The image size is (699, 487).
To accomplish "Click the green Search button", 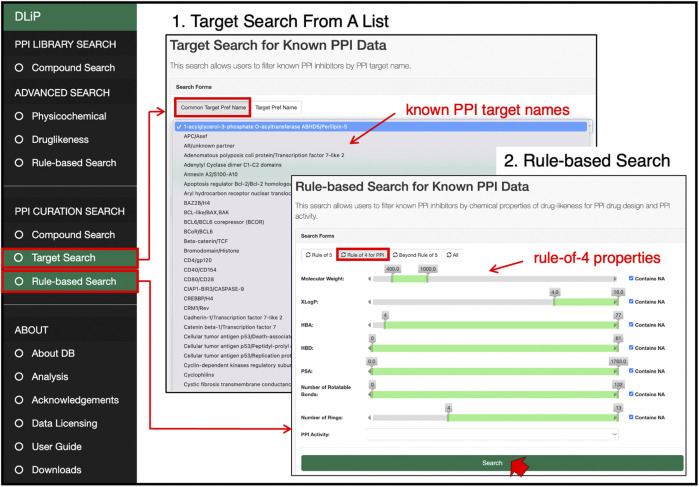I will click(x=492, y=463).
